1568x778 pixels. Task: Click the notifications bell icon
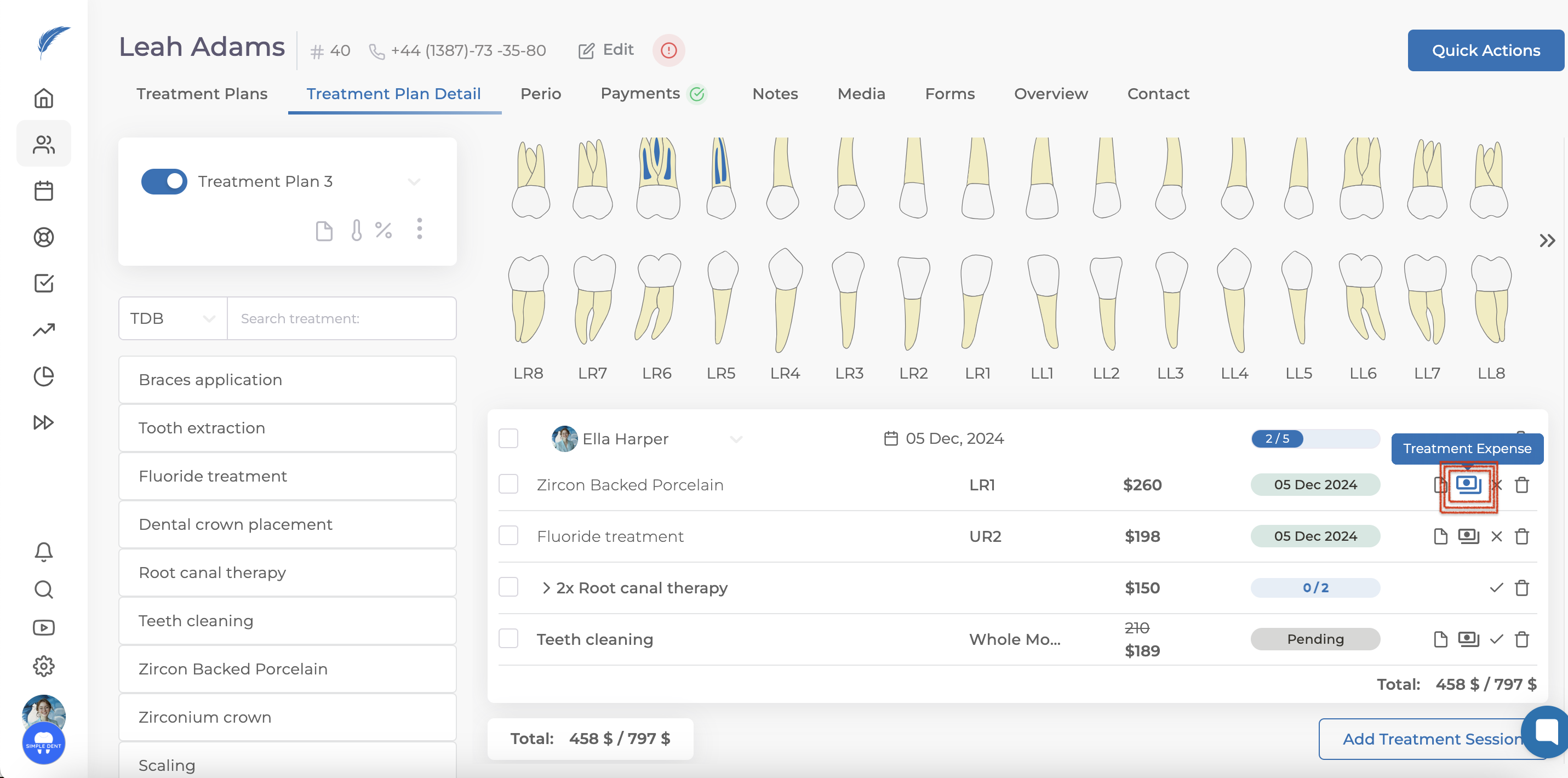[x=44, y=552]
